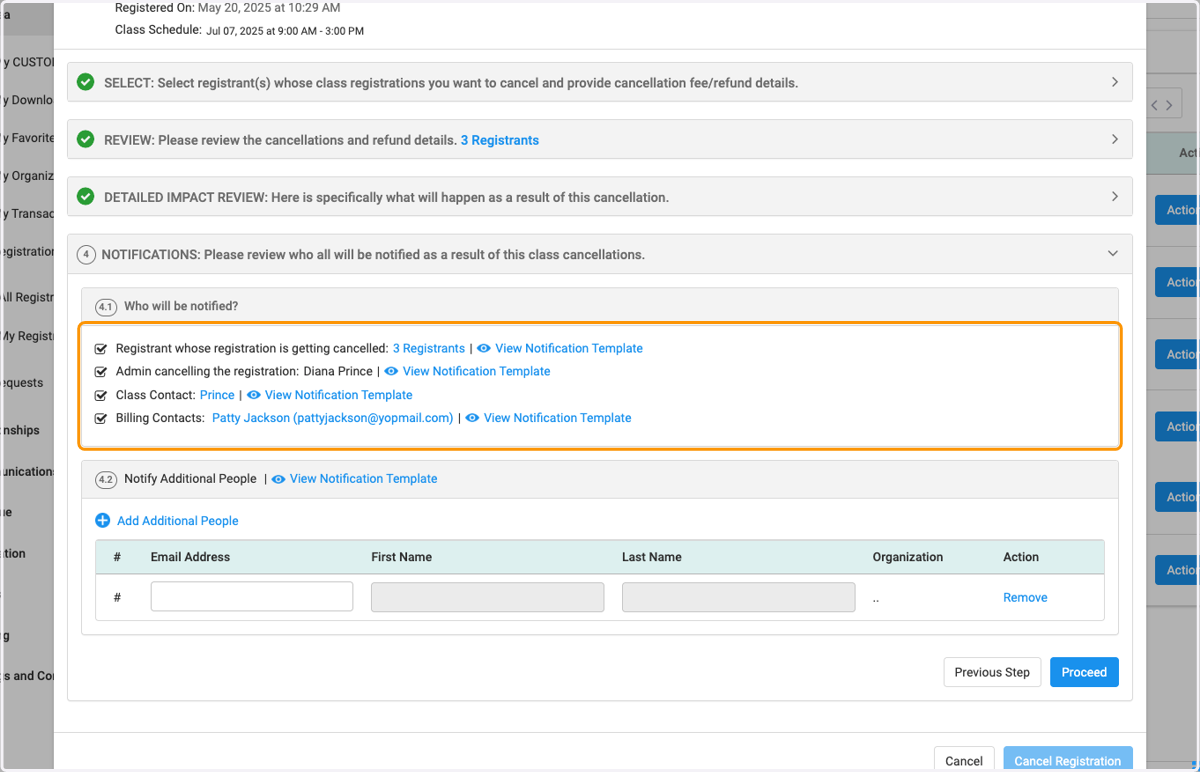Click the Cancel Registration button
The width and height of the screenshot is (1200, 772).
click(x=1068, y=759)
